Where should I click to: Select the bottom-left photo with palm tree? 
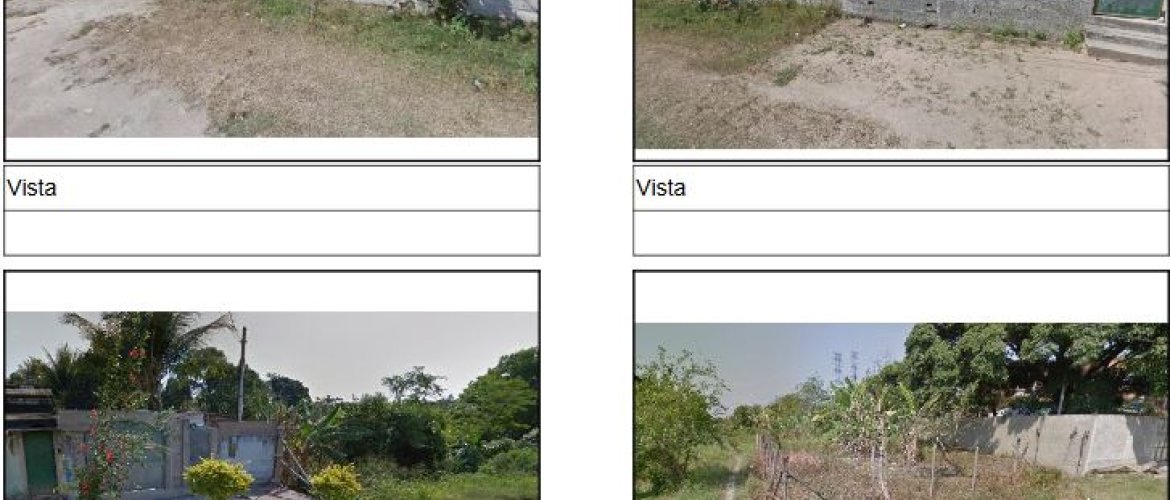pyautogui.click(x=272, y=405)
